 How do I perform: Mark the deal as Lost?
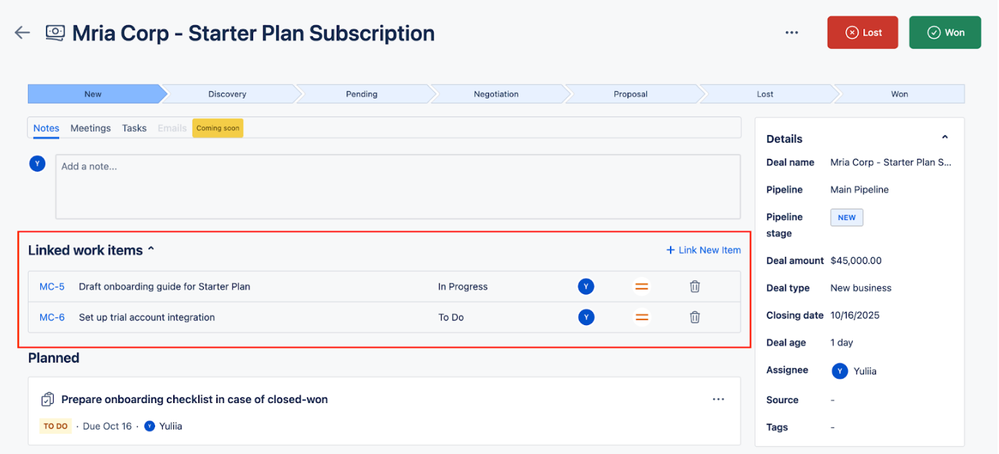[x=862, y=33]
